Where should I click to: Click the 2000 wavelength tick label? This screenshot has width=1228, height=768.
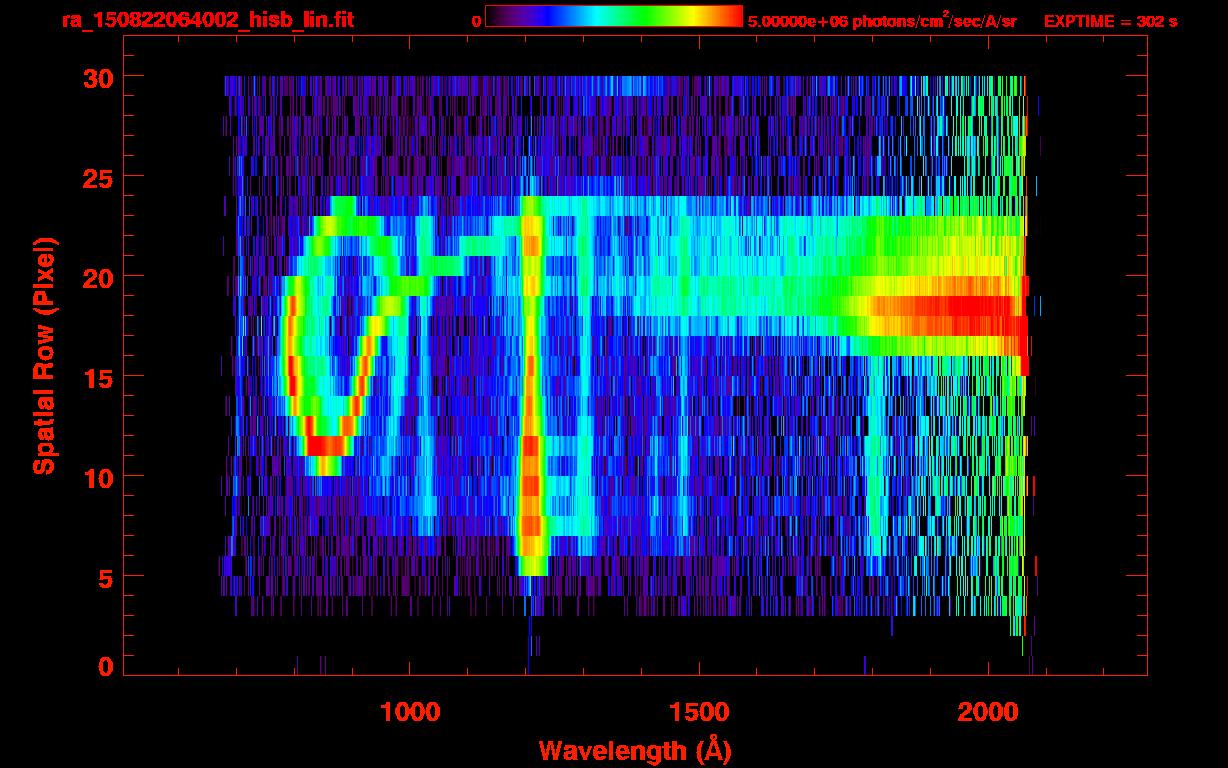[987, 711]
